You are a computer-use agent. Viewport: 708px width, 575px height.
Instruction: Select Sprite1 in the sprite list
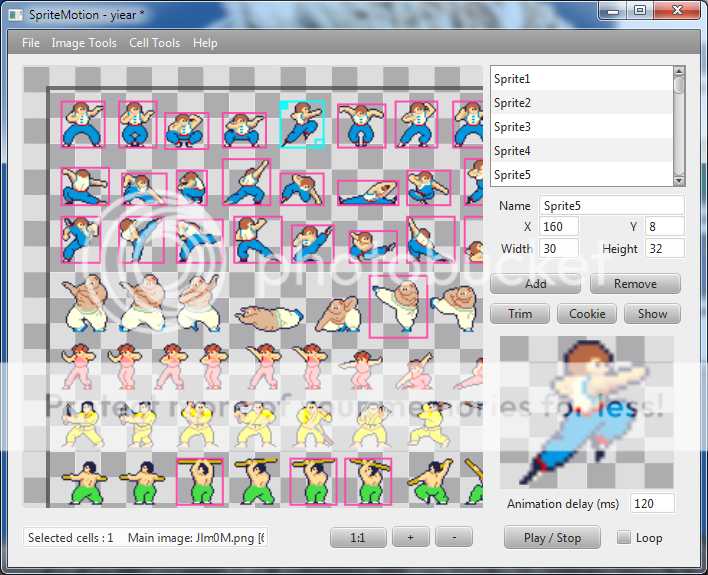click(582, 79)
